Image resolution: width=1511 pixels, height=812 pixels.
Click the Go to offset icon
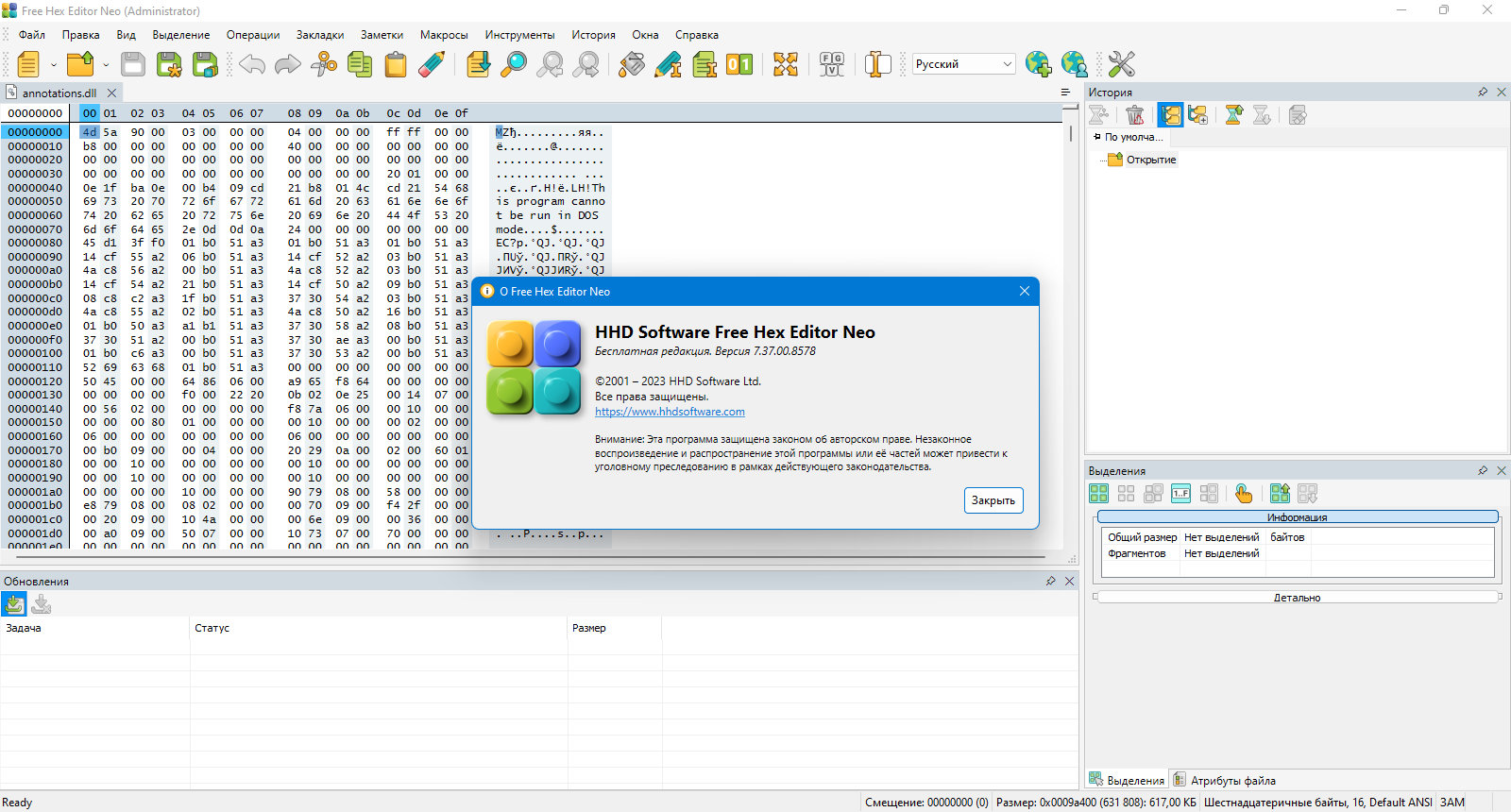(x=478, y=64)
